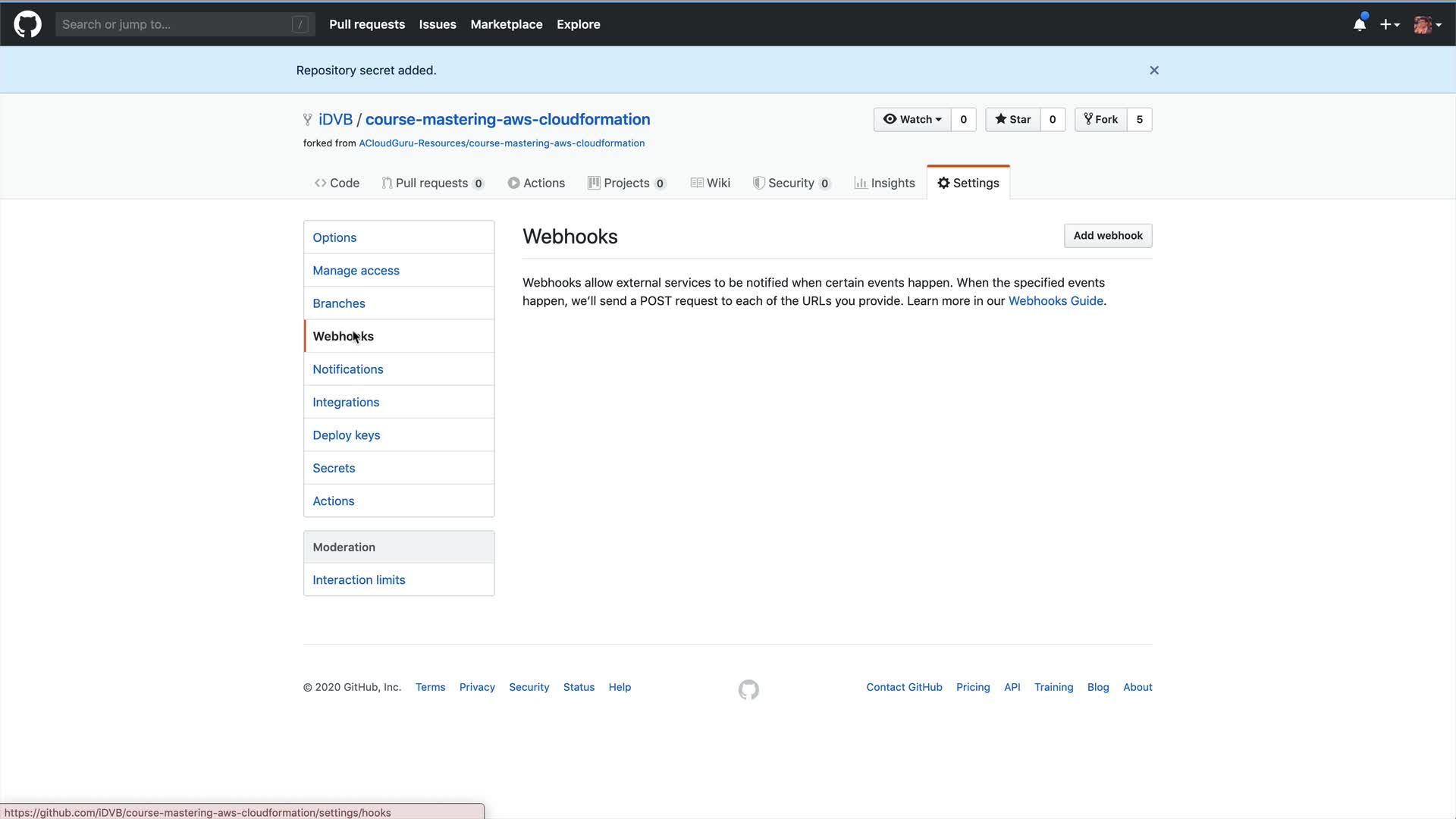Screen dimensions: 1456x819
Task: Select Secrets in settings sidebar
Action: (x=334, y=468)
